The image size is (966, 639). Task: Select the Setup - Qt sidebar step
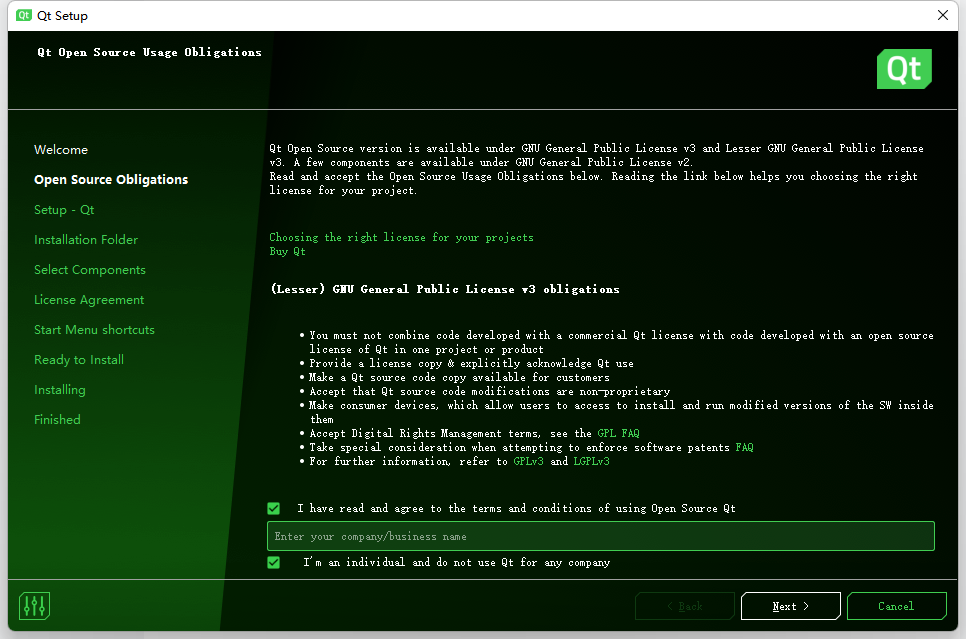[64, 210]
